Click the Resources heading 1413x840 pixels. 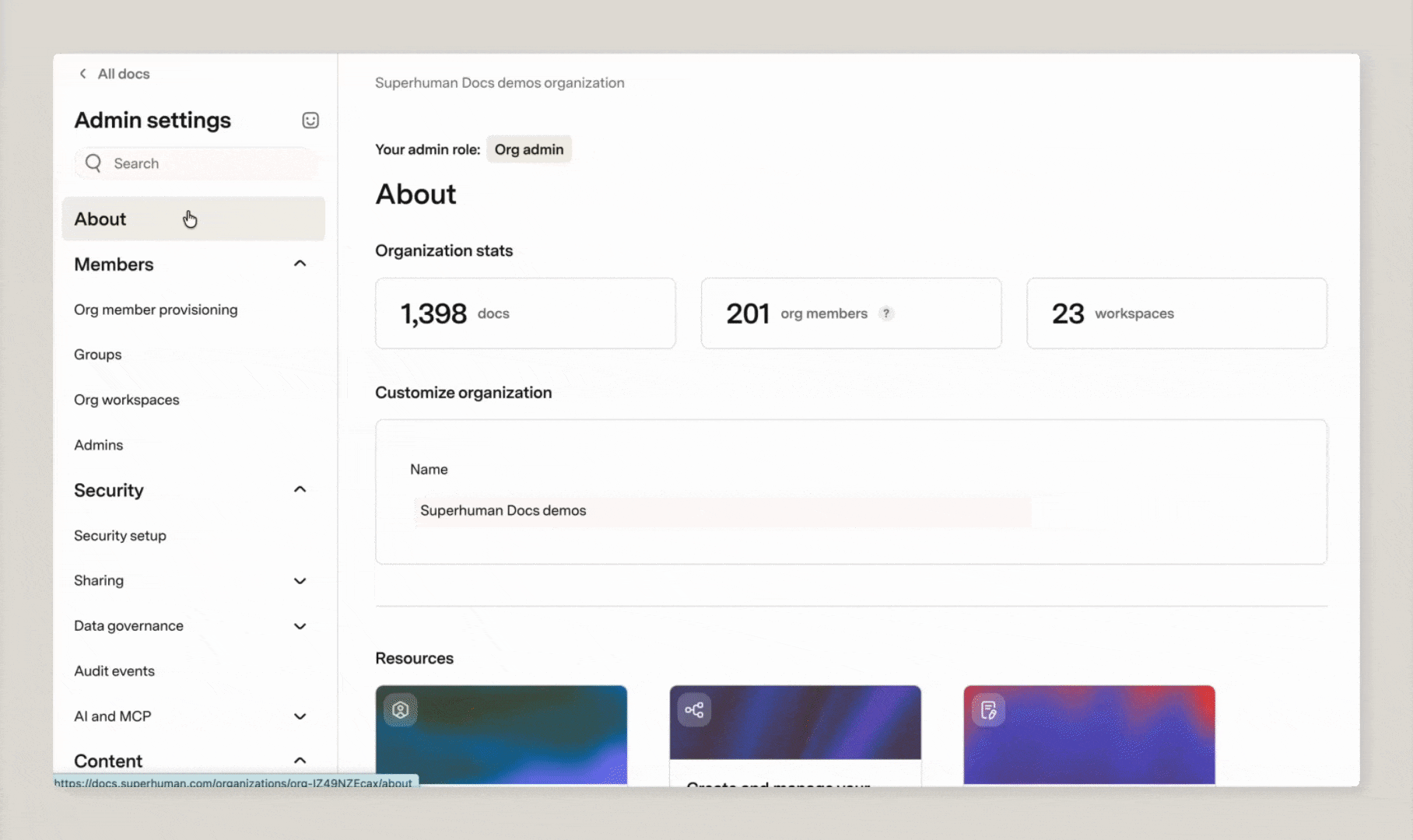point(414,658)
